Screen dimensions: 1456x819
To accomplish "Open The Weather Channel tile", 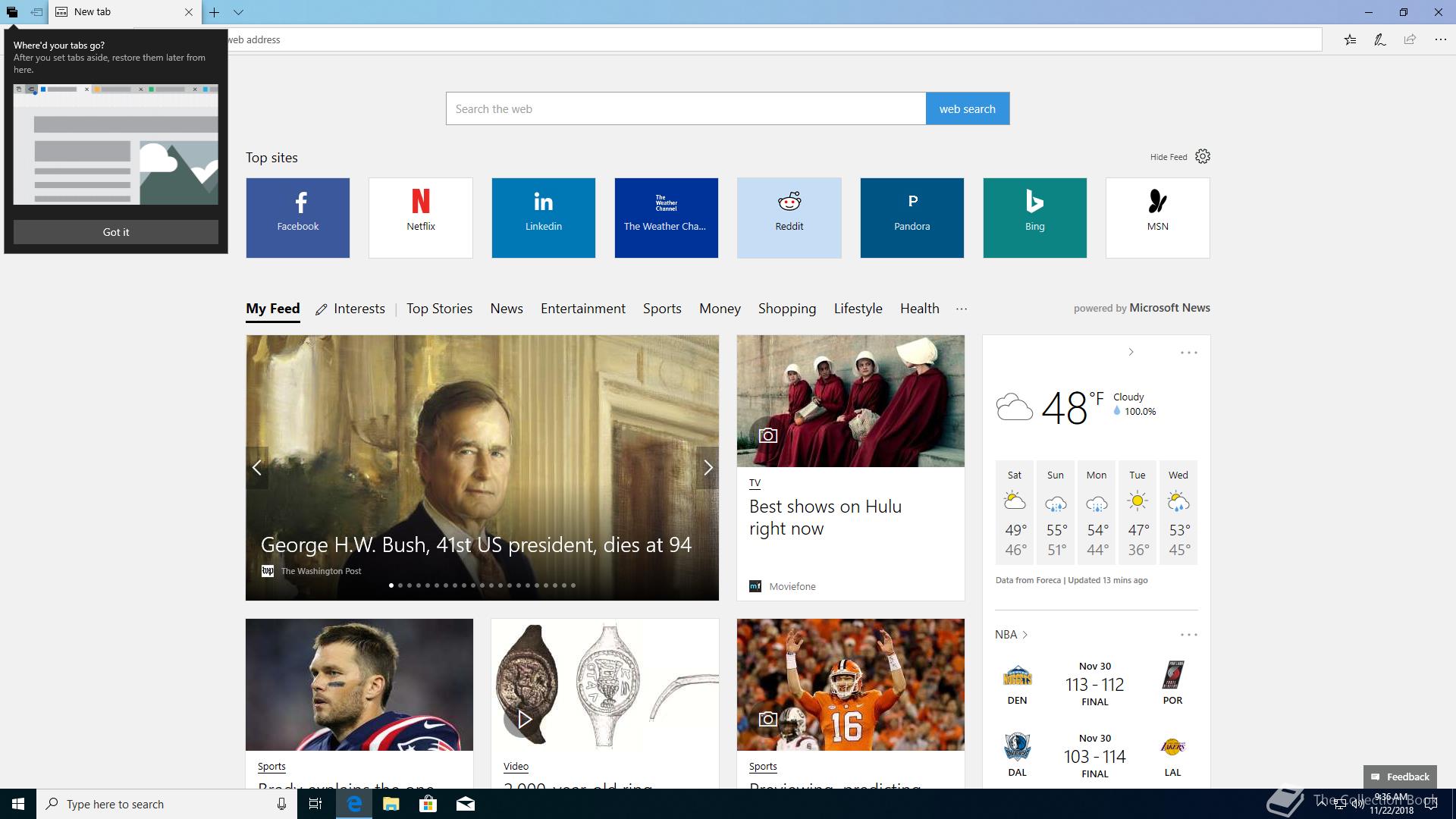I will (667, 218).
